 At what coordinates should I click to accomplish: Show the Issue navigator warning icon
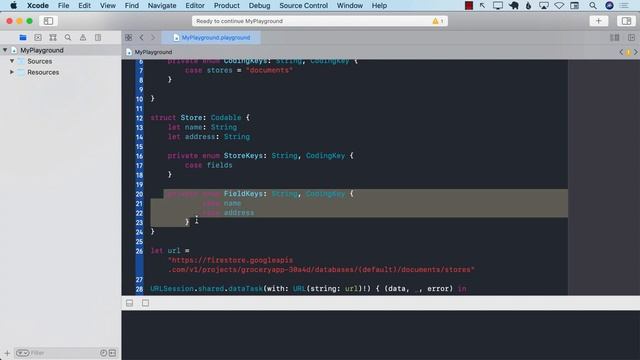click(83, 38)
